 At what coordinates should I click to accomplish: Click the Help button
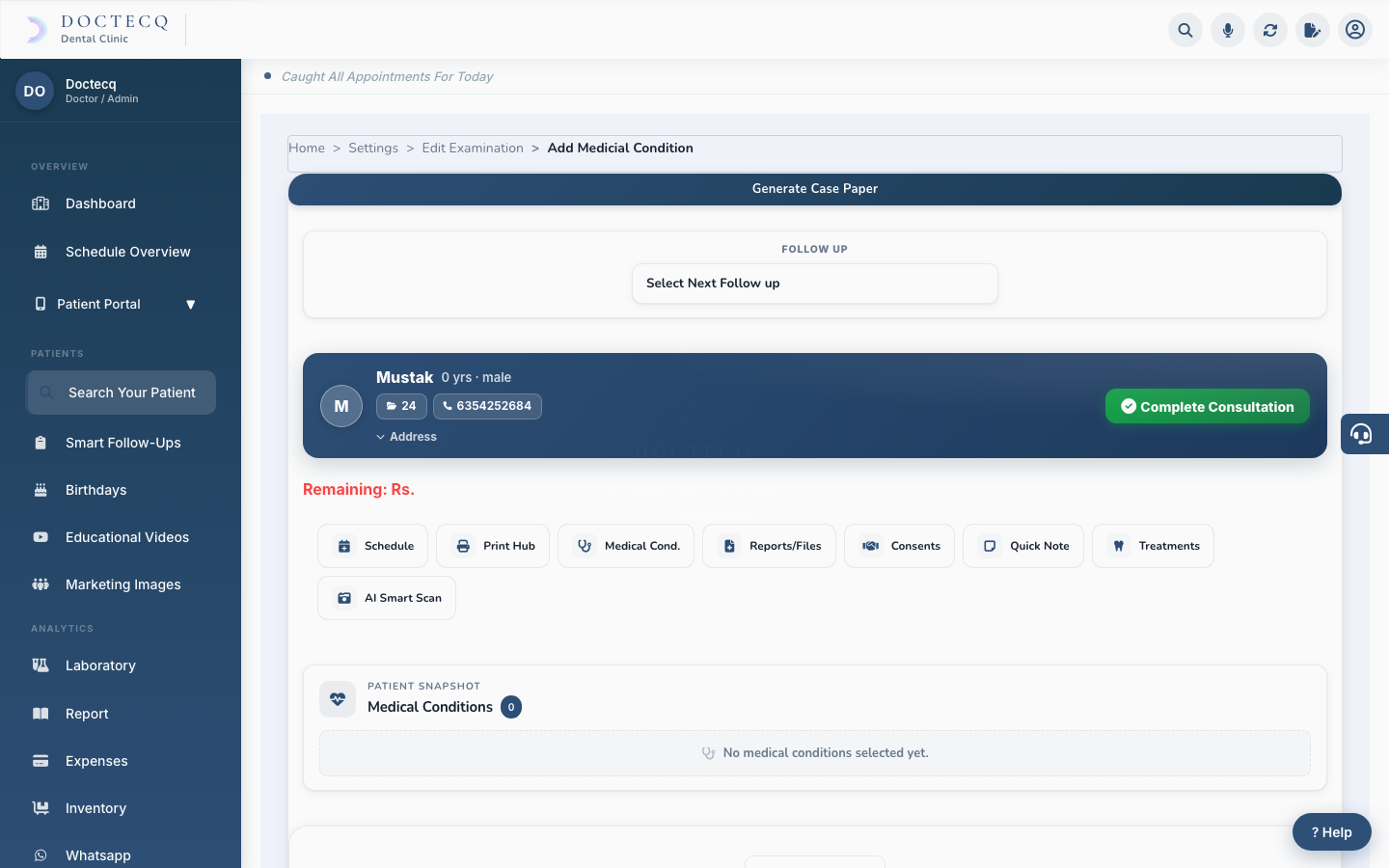tap(1332, 832)
